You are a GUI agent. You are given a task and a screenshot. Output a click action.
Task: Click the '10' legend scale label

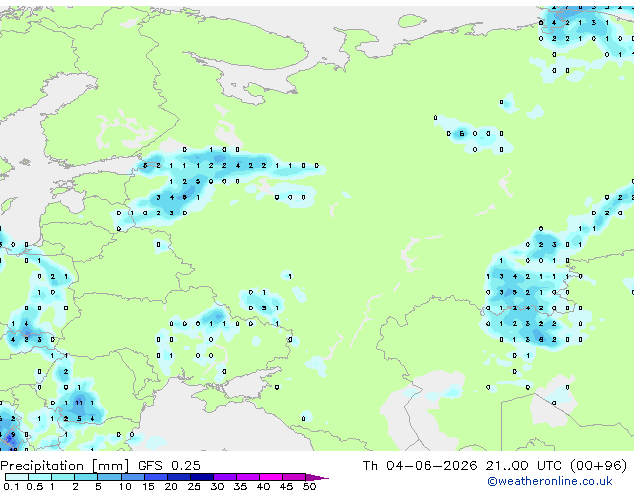pyautogui.click(x=125, y=486)
